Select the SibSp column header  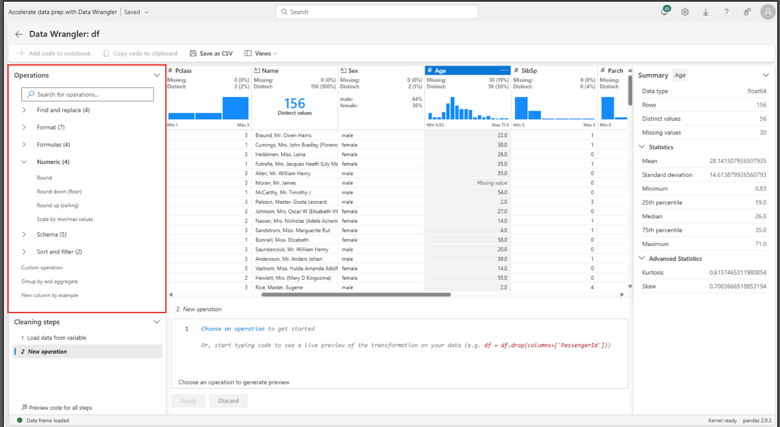[554, 71]
